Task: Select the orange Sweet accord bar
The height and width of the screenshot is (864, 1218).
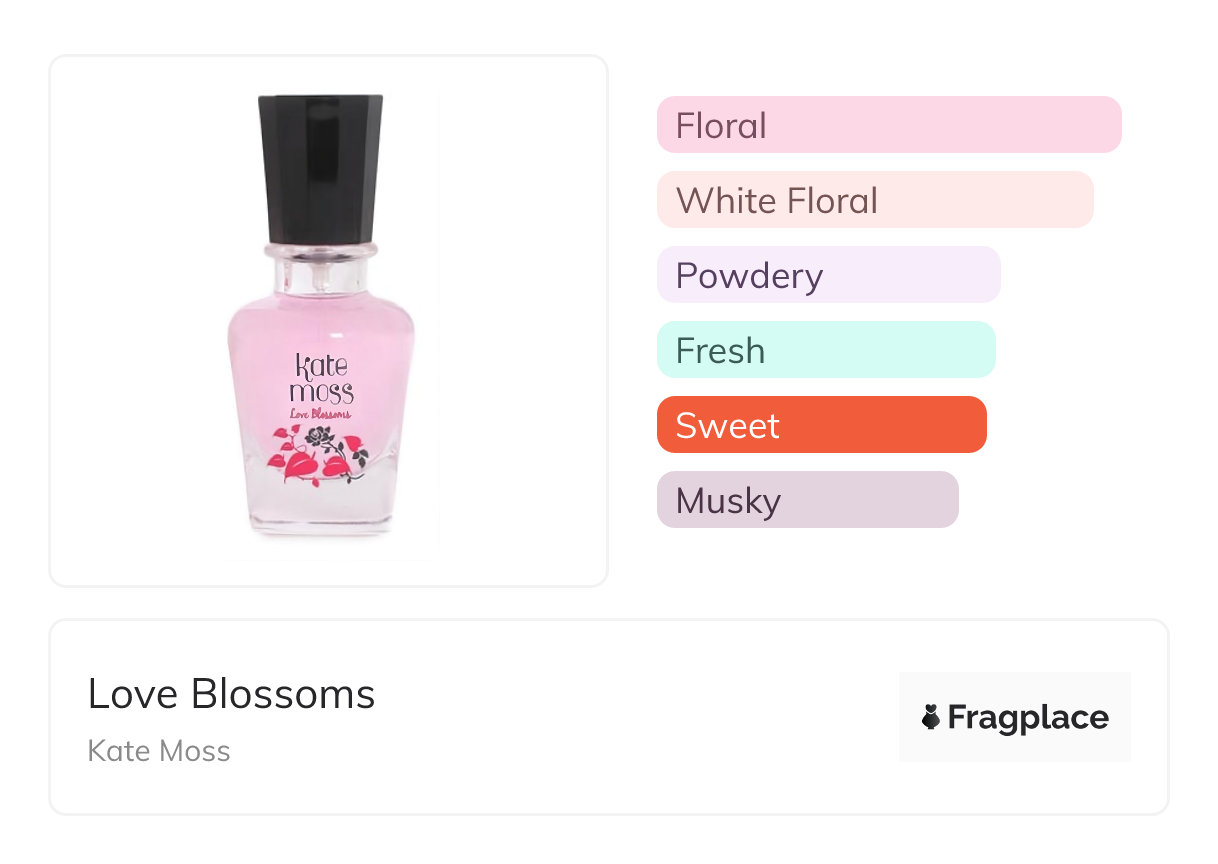Action: point(821,425)
